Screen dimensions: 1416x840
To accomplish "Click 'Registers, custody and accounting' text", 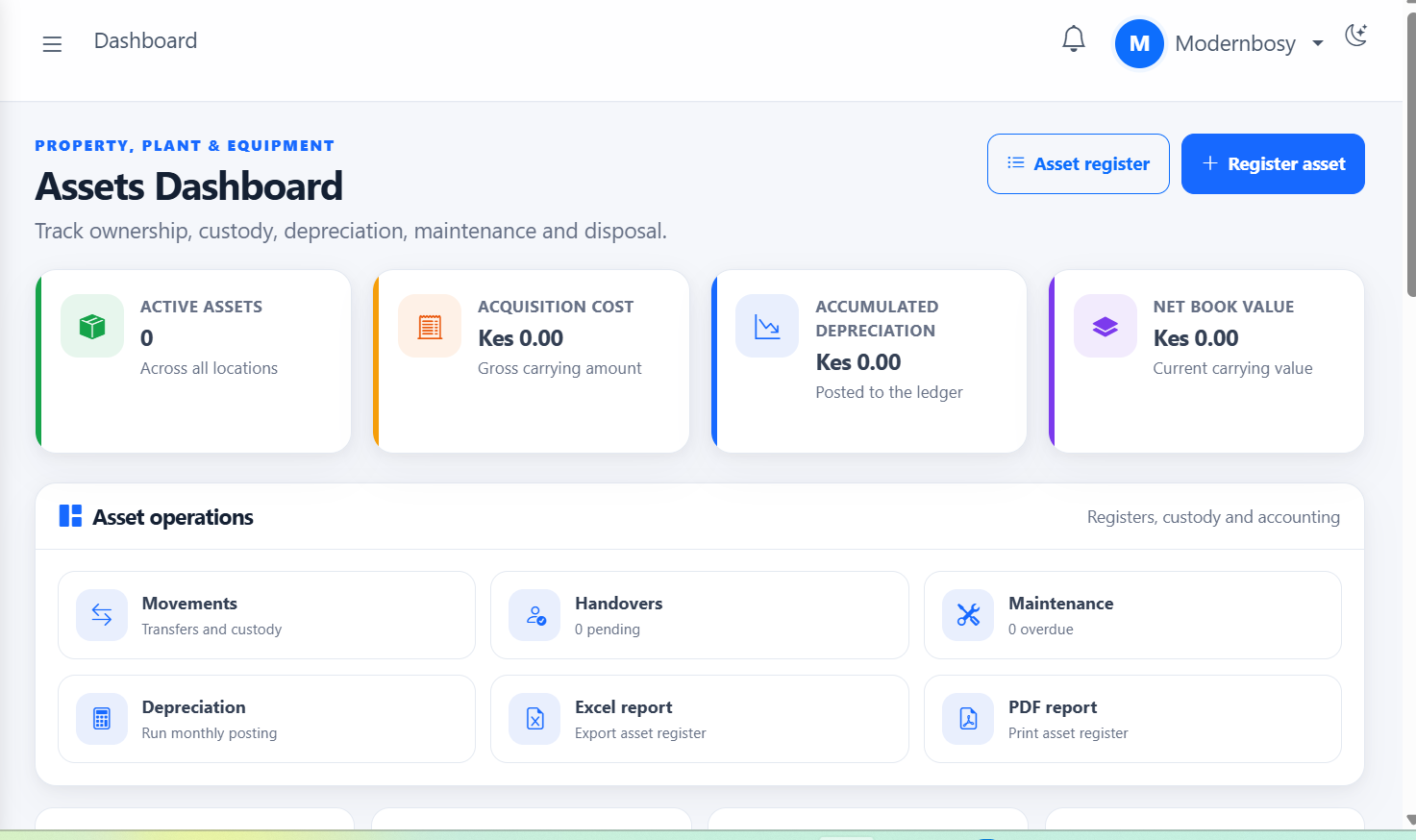I will point(1213,517).
